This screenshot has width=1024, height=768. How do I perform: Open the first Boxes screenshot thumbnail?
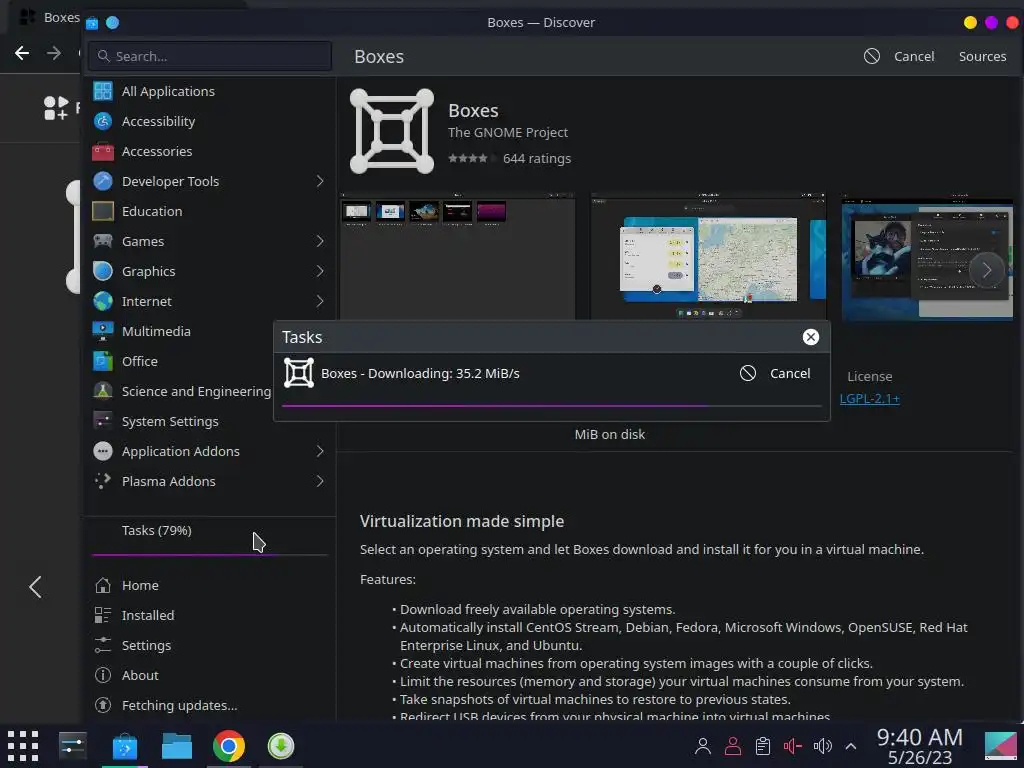pyautogui.click(x=457, y=256)
